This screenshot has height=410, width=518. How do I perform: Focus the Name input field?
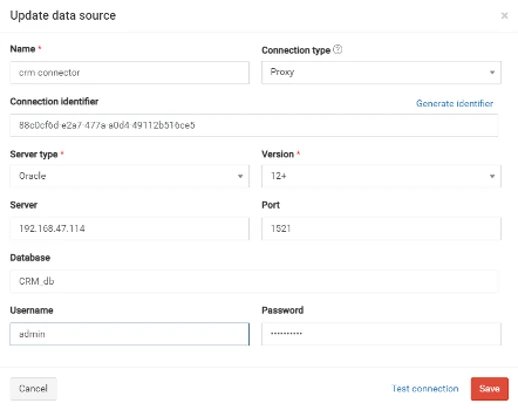[x=130, y=72]
